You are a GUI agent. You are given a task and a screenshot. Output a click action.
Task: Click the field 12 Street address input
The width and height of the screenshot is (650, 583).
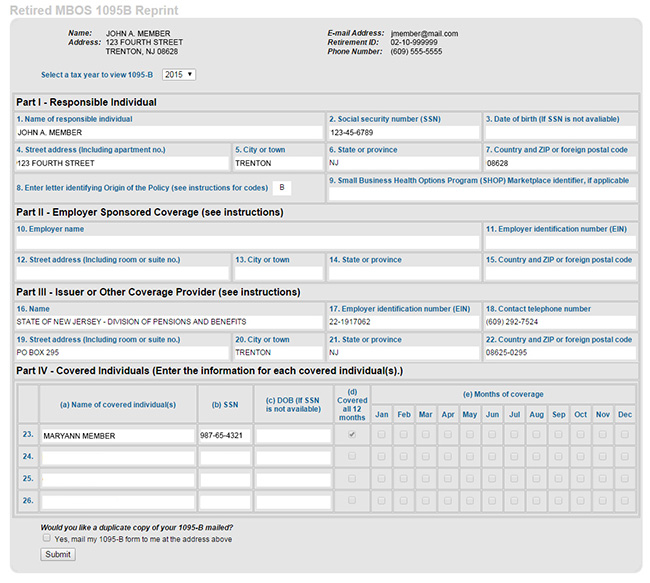click(x=122, y=273)
